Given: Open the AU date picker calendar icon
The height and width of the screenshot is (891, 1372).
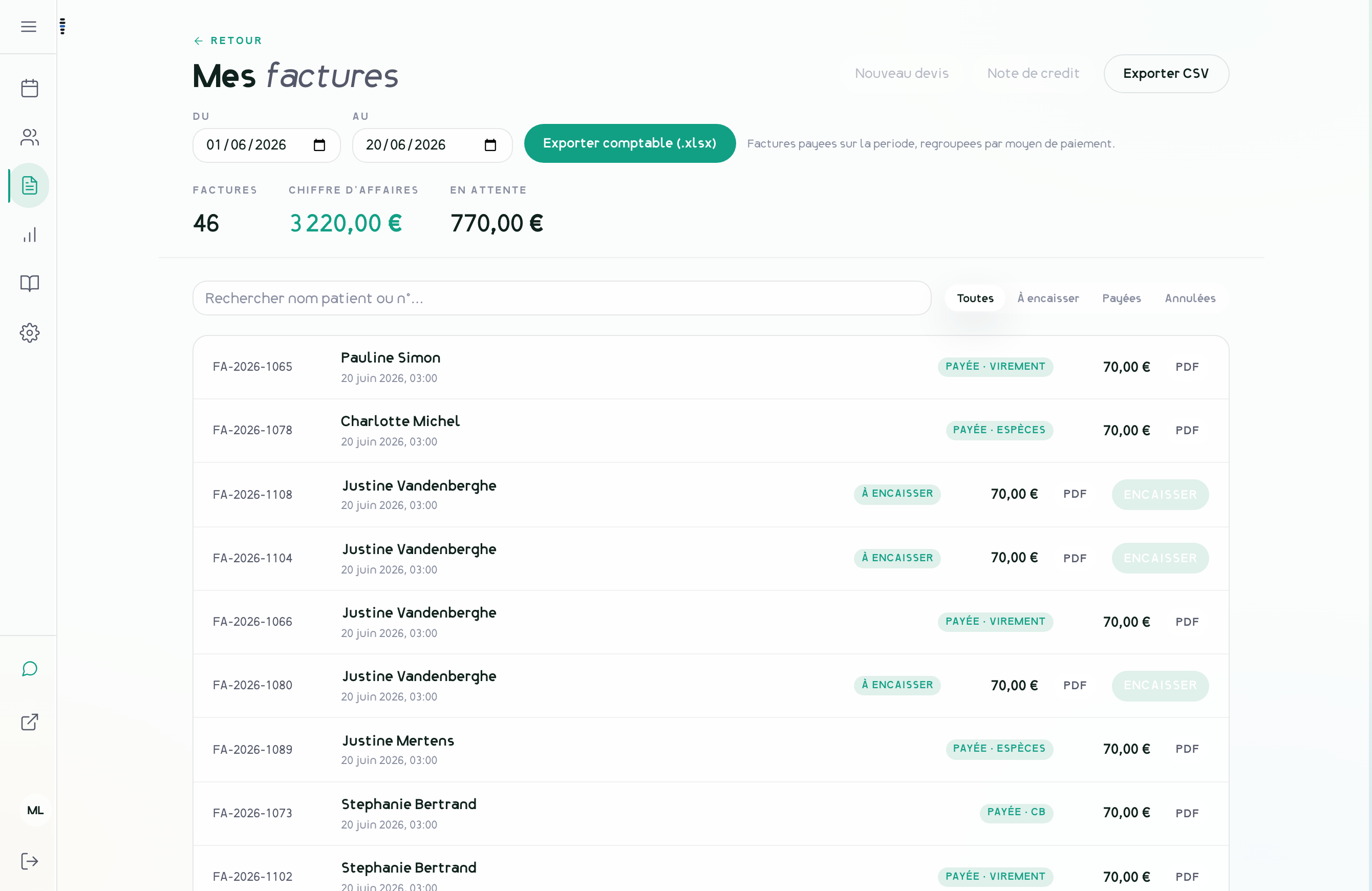Looking at the screenshot, I should [x=490, y=145].
